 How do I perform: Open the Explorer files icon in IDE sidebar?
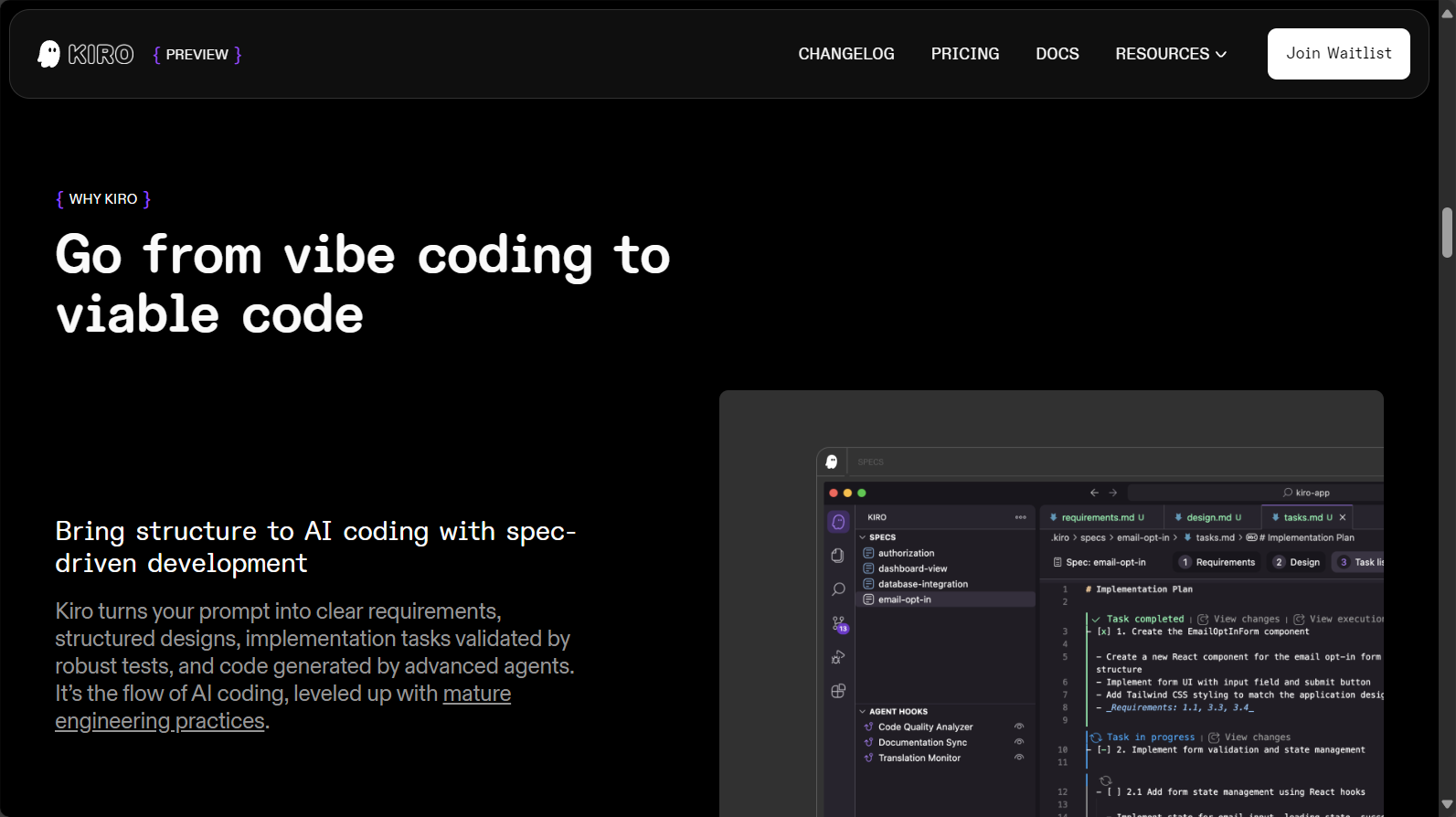tap(838, 556)
